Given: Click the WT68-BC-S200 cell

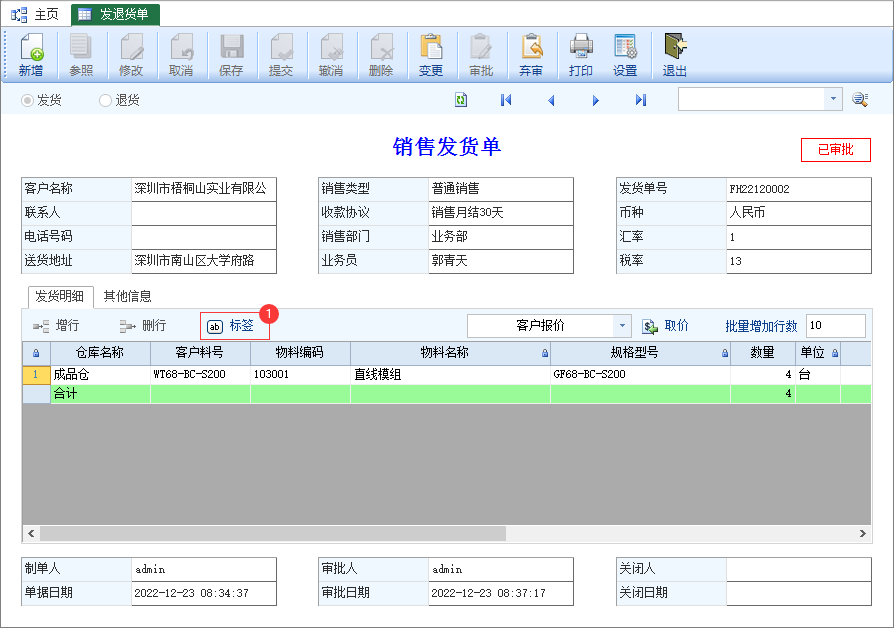Looking at the screenshot, I should click(200, 375).
